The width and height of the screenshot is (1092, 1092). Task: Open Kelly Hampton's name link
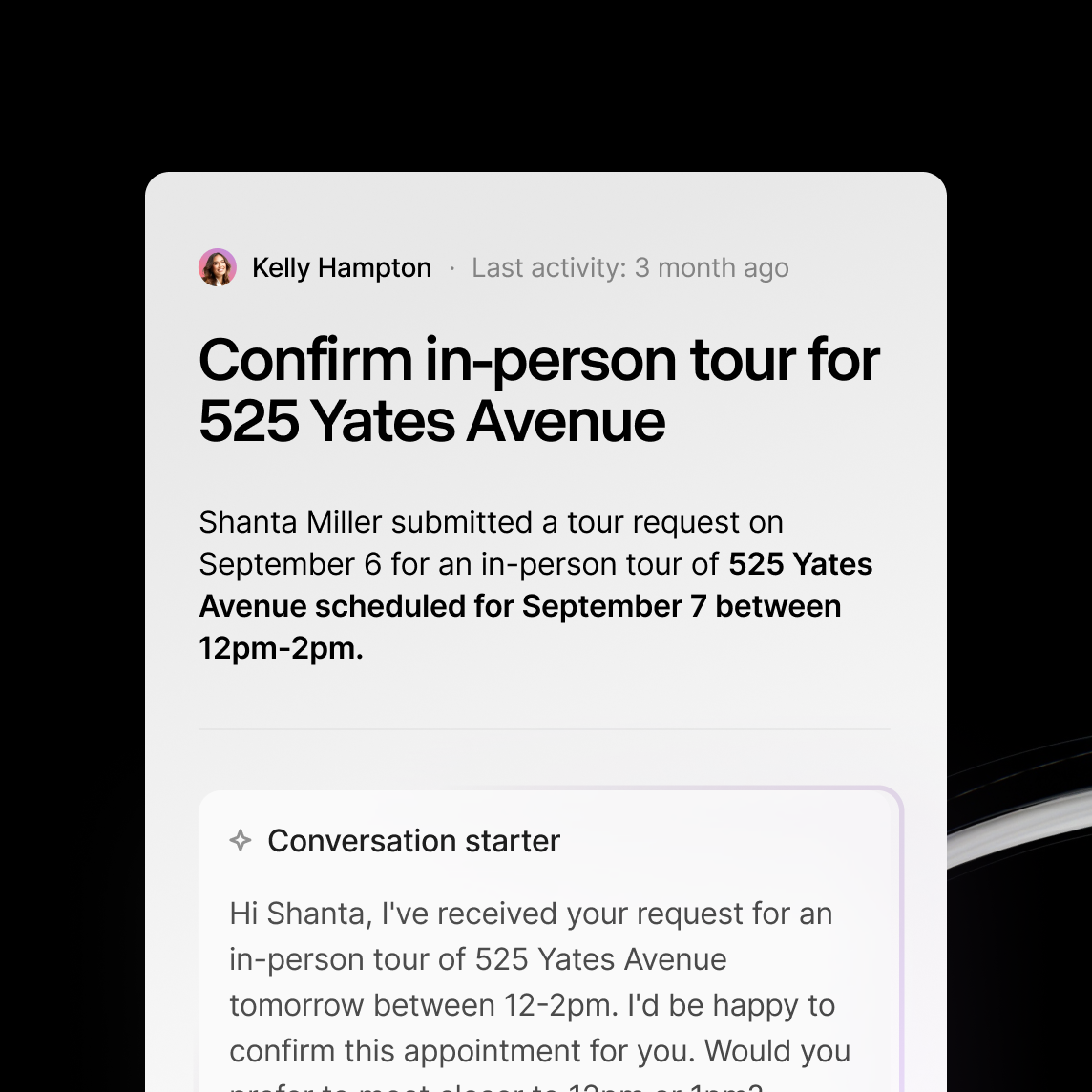[x=341, y=267]
